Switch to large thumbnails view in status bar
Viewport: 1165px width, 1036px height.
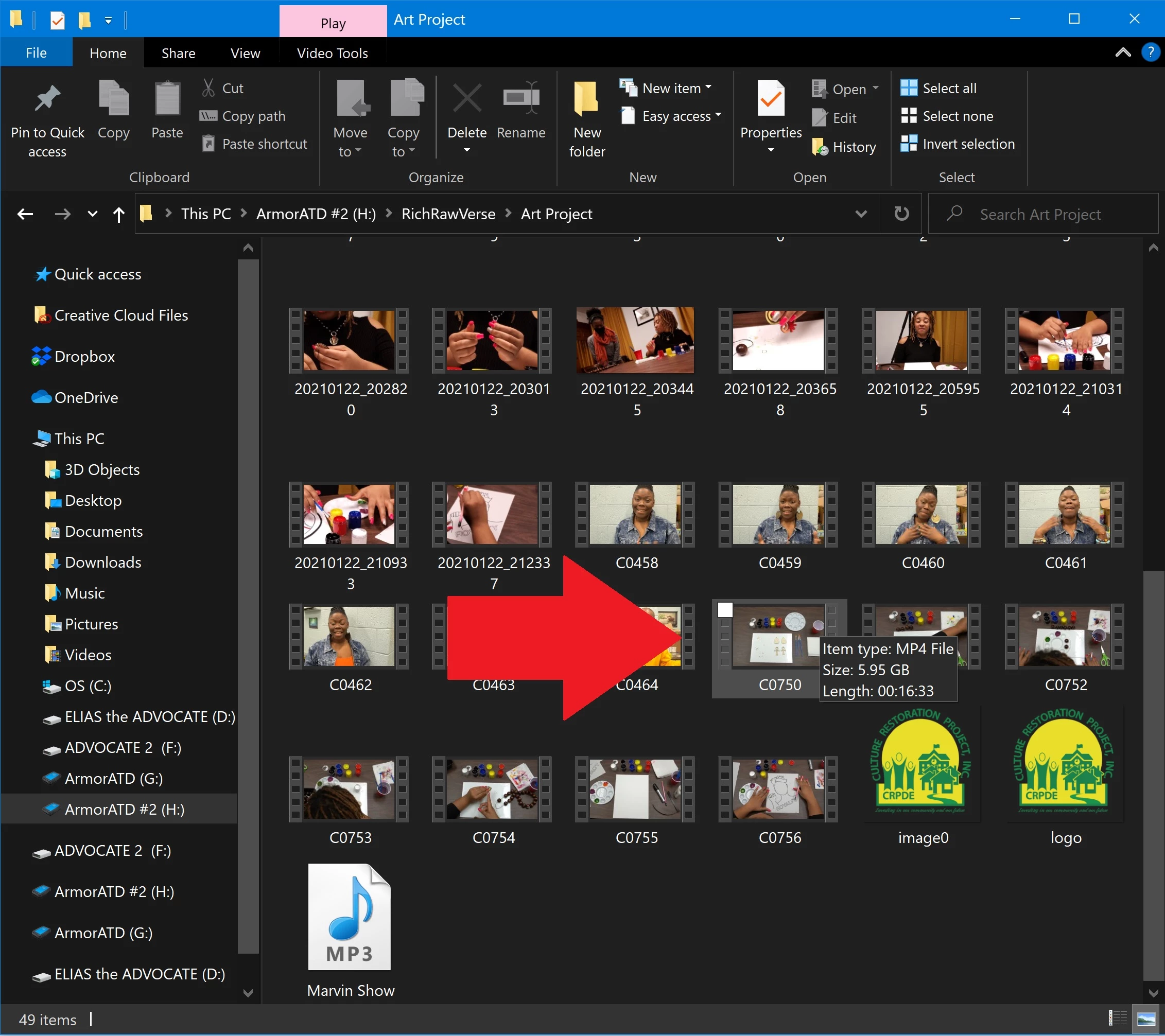coord(1146,1019)
